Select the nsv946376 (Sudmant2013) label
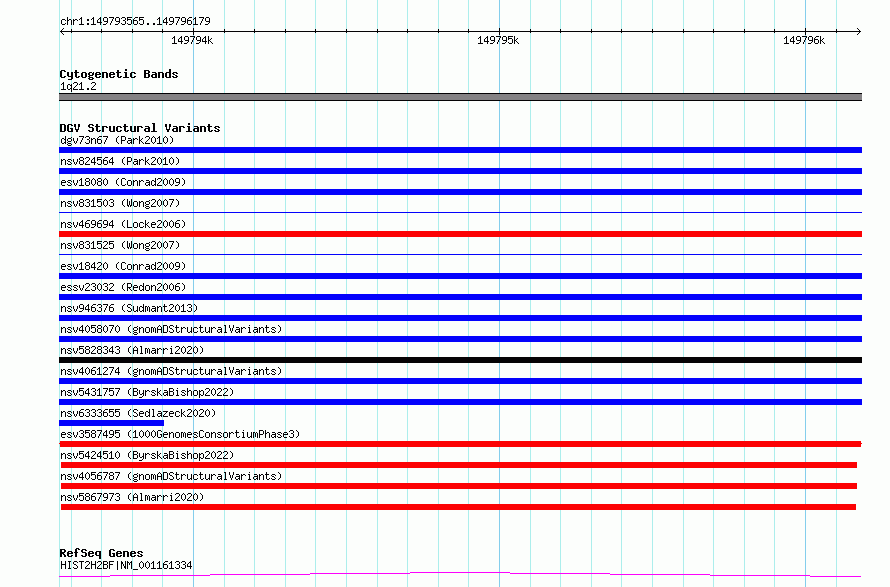This screenshot has width=890, height=587. 129,308
